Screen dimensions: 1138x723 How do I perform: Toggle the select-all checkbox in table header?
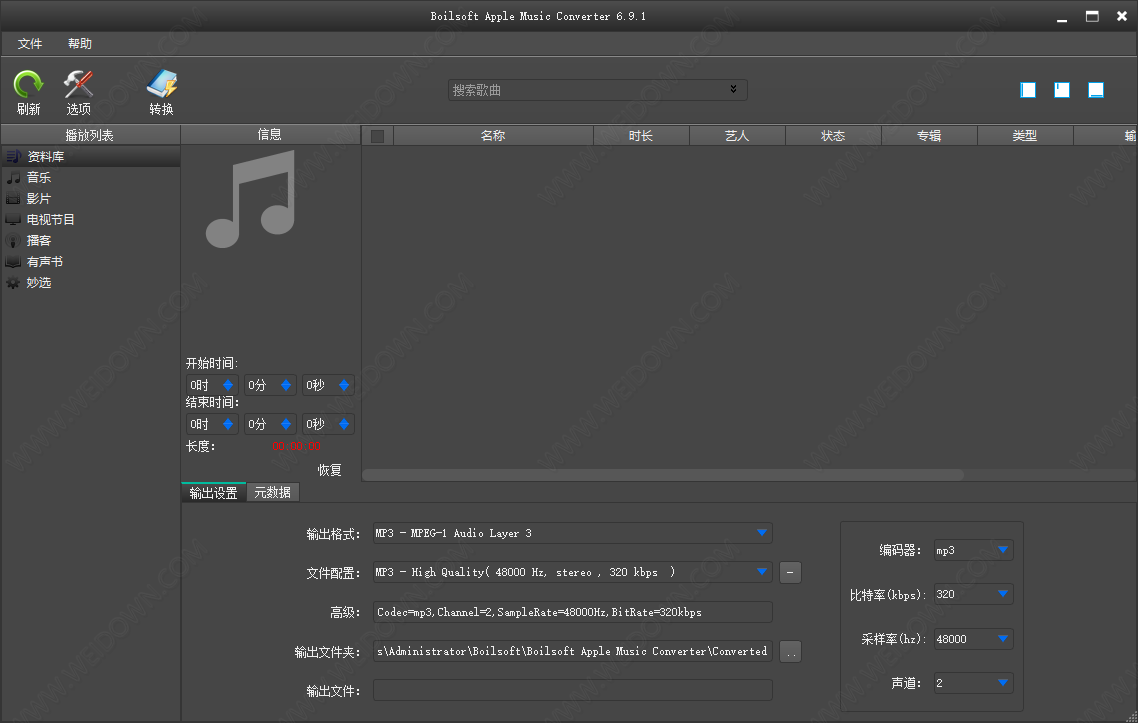click(377, 136)
